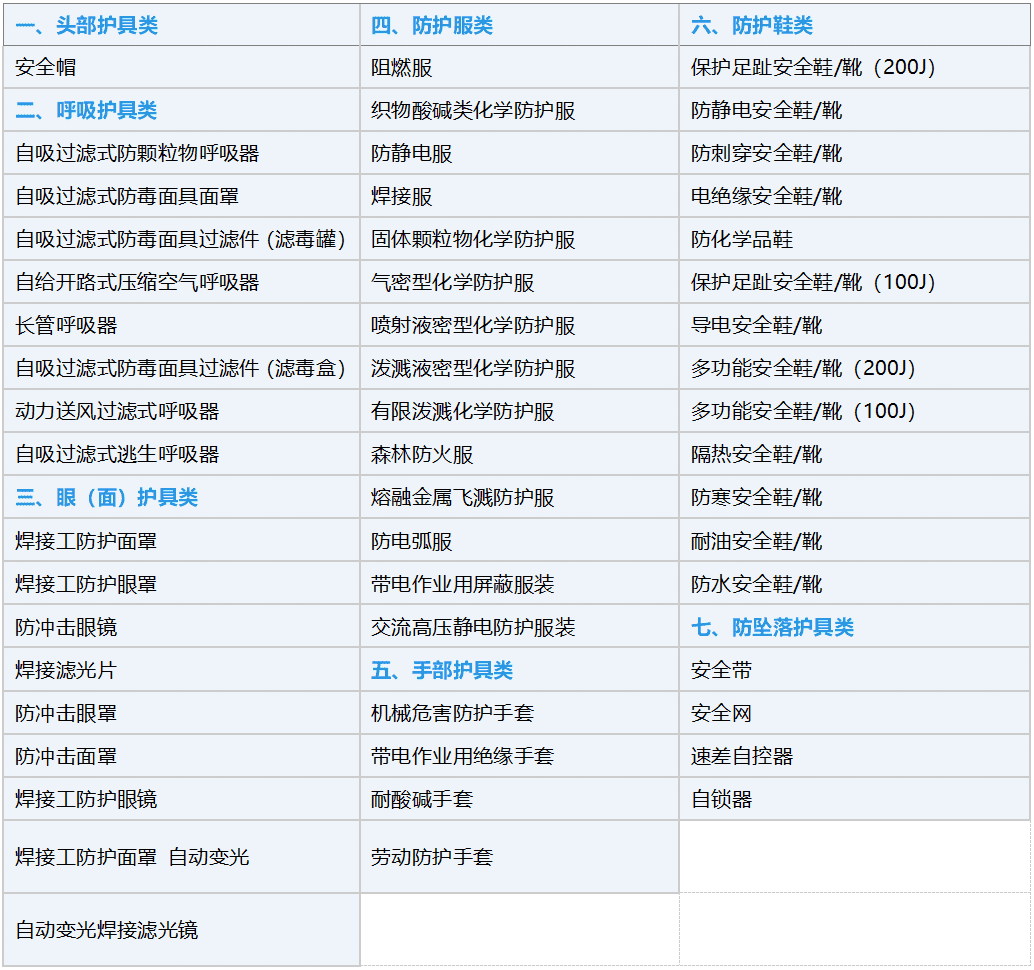Select 导电安全鞋/靴 cell
The height and width of the screenshot is (970, 1034).
(x=855, y=325)
